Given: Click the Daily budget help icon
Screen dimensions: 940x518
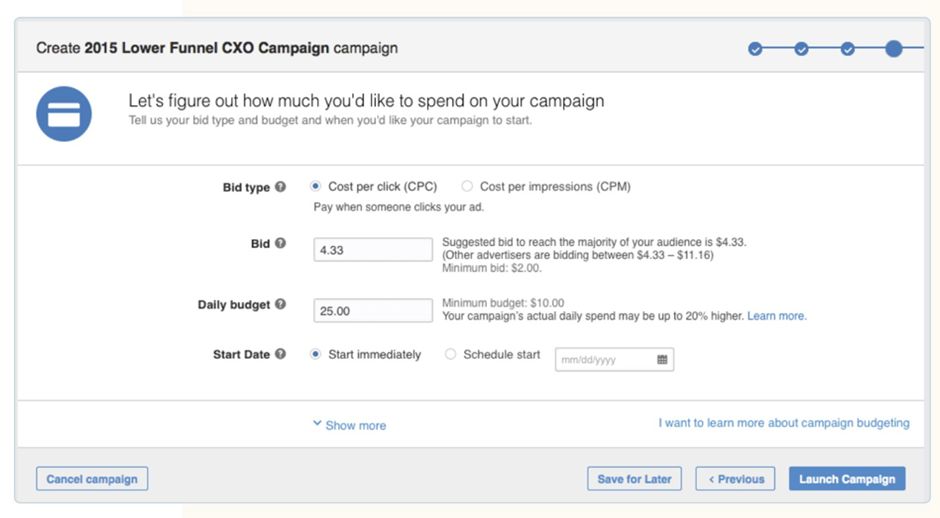Looking at the screenshot, I should point(280,305).
